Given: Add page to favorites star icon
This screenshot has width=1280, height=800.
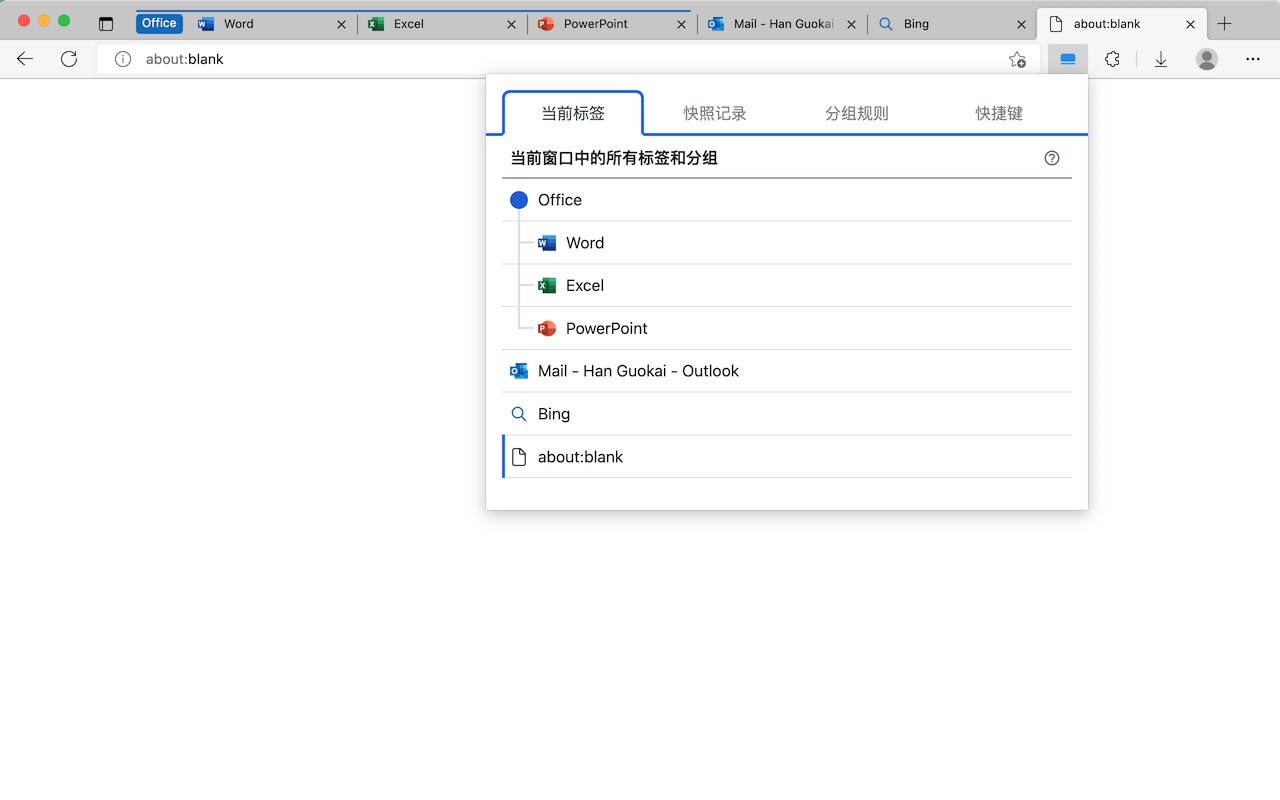Looking at the screenshot, I should tap(1017, 59).
